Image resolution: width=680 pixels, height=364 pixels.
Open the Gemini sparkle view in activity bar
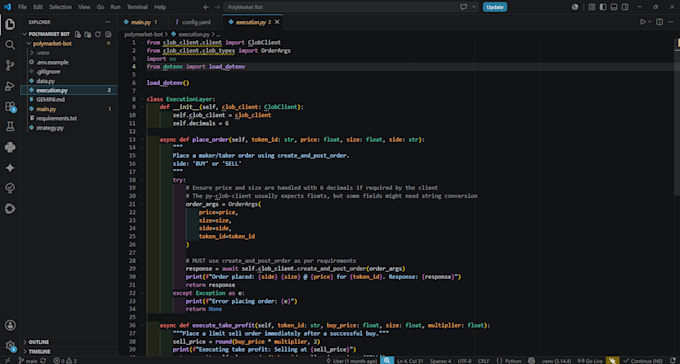point(10,167)
